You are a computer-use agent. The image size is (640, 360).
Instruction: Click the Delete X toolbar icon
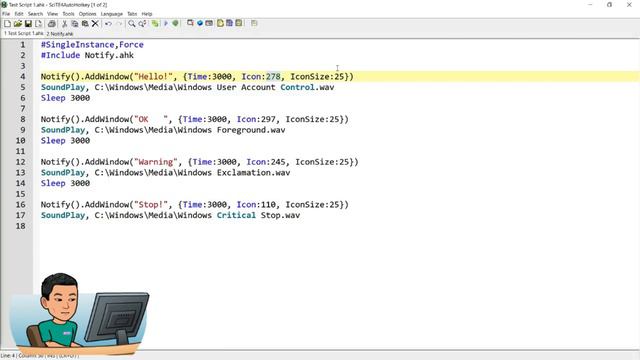(x=95, y=23)
